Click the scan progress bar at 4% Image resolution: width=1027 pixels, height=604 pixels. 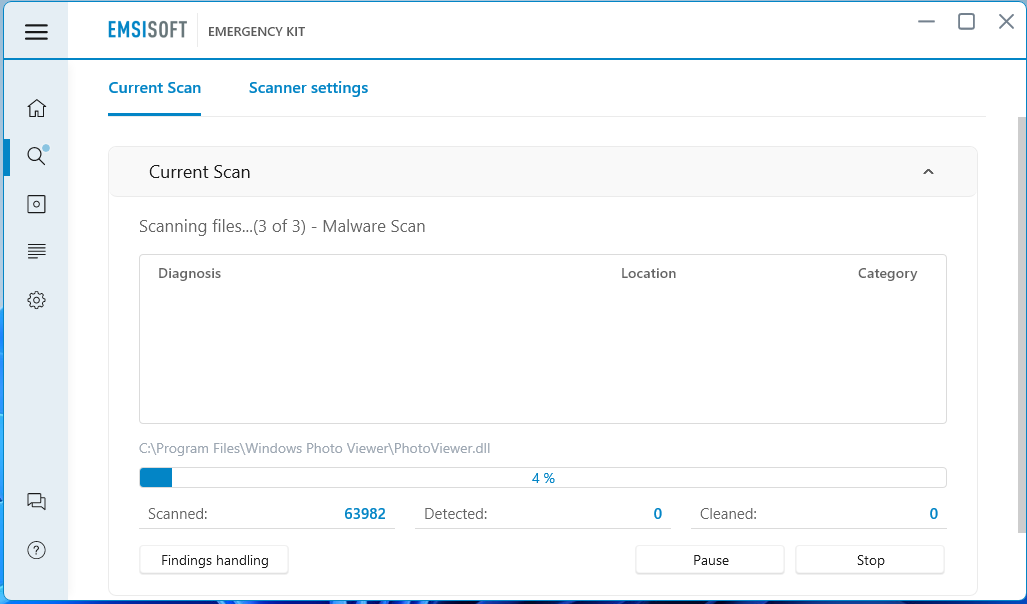[542, 478]
